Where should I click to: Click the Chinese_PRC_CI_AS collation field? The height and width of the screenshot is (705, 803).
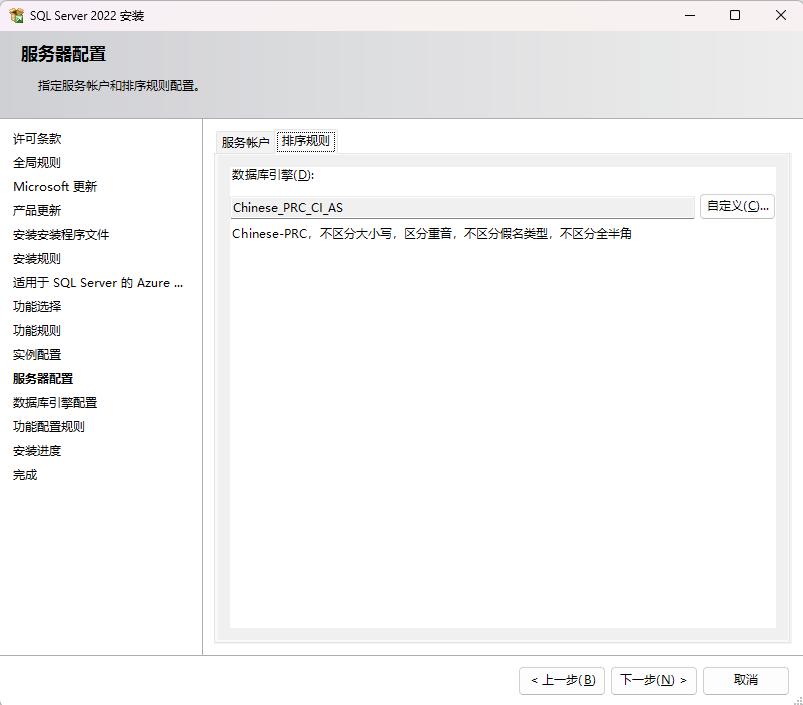(462, 208)
